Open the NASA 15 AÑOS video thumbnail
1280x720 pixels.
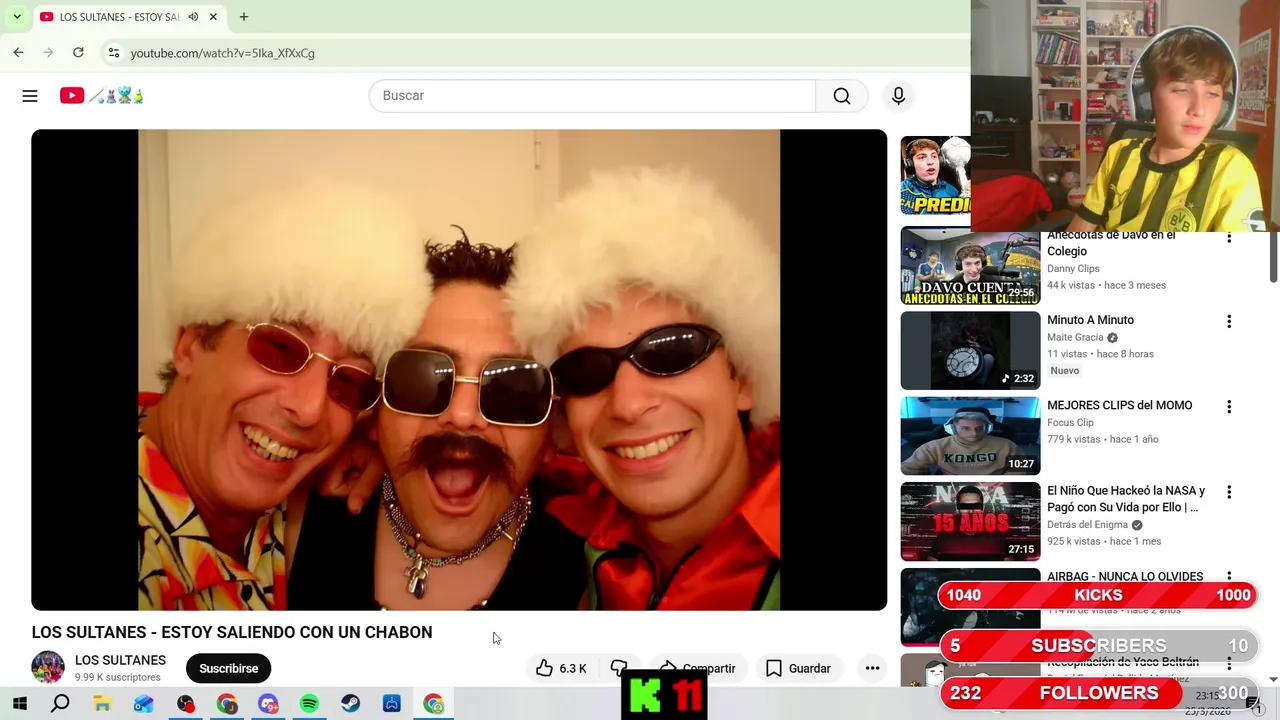point(970,521)
